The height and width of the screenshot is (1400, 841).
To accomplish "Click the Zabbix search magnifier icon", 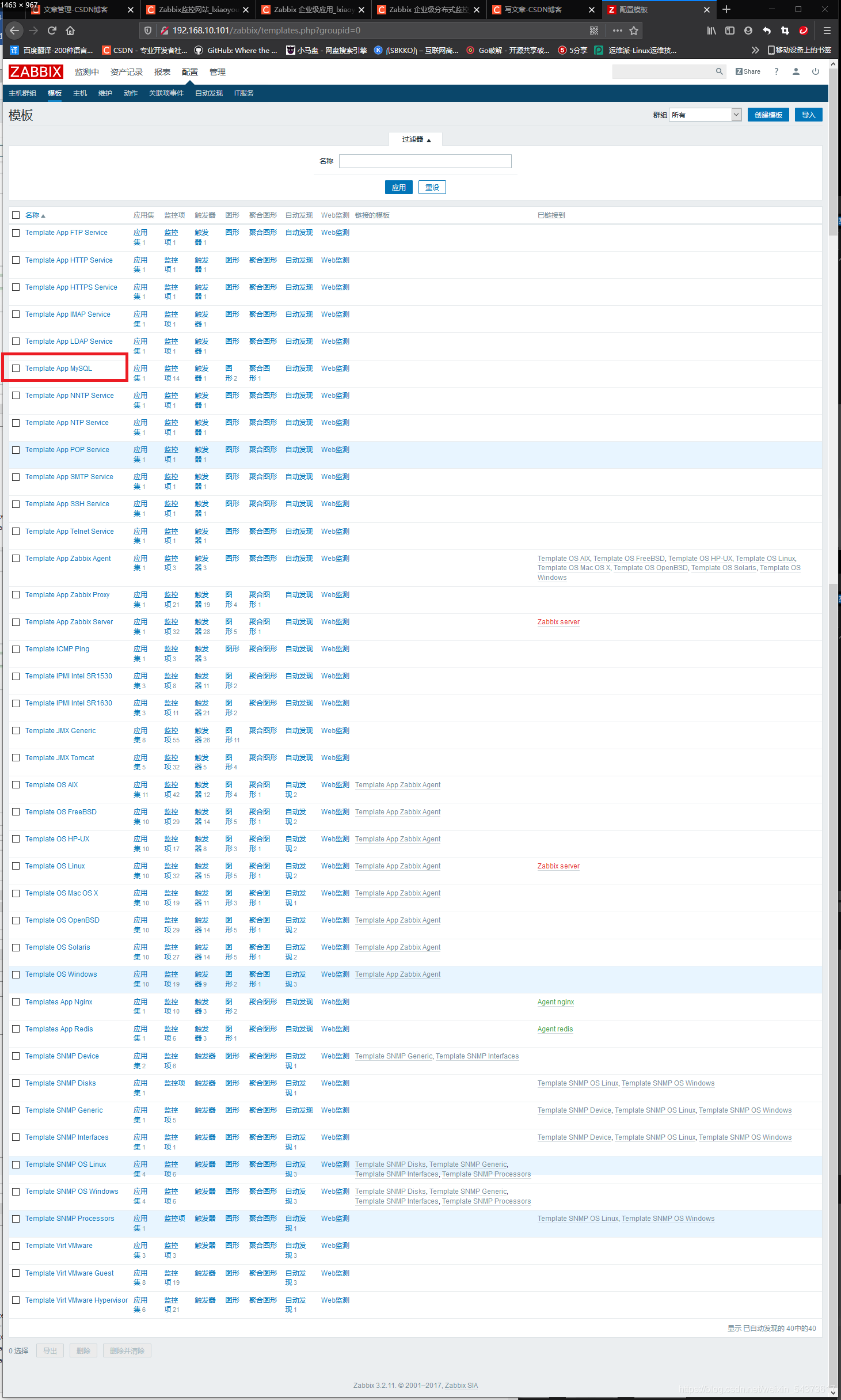I will tap(719, 71).
